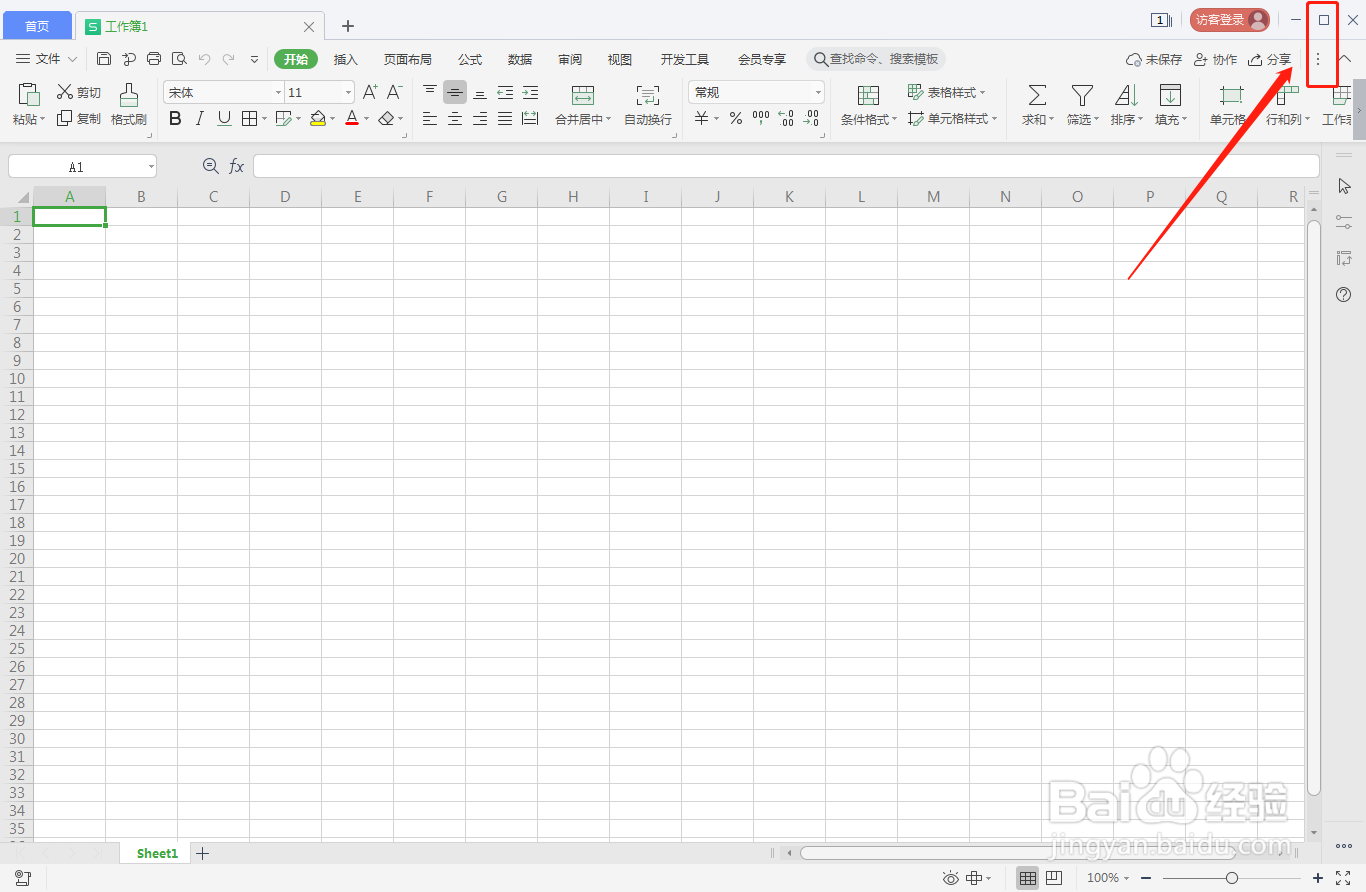1366x892 pixels.
Task: Click the Sort (排序) icon
Action: (1126, 95)
